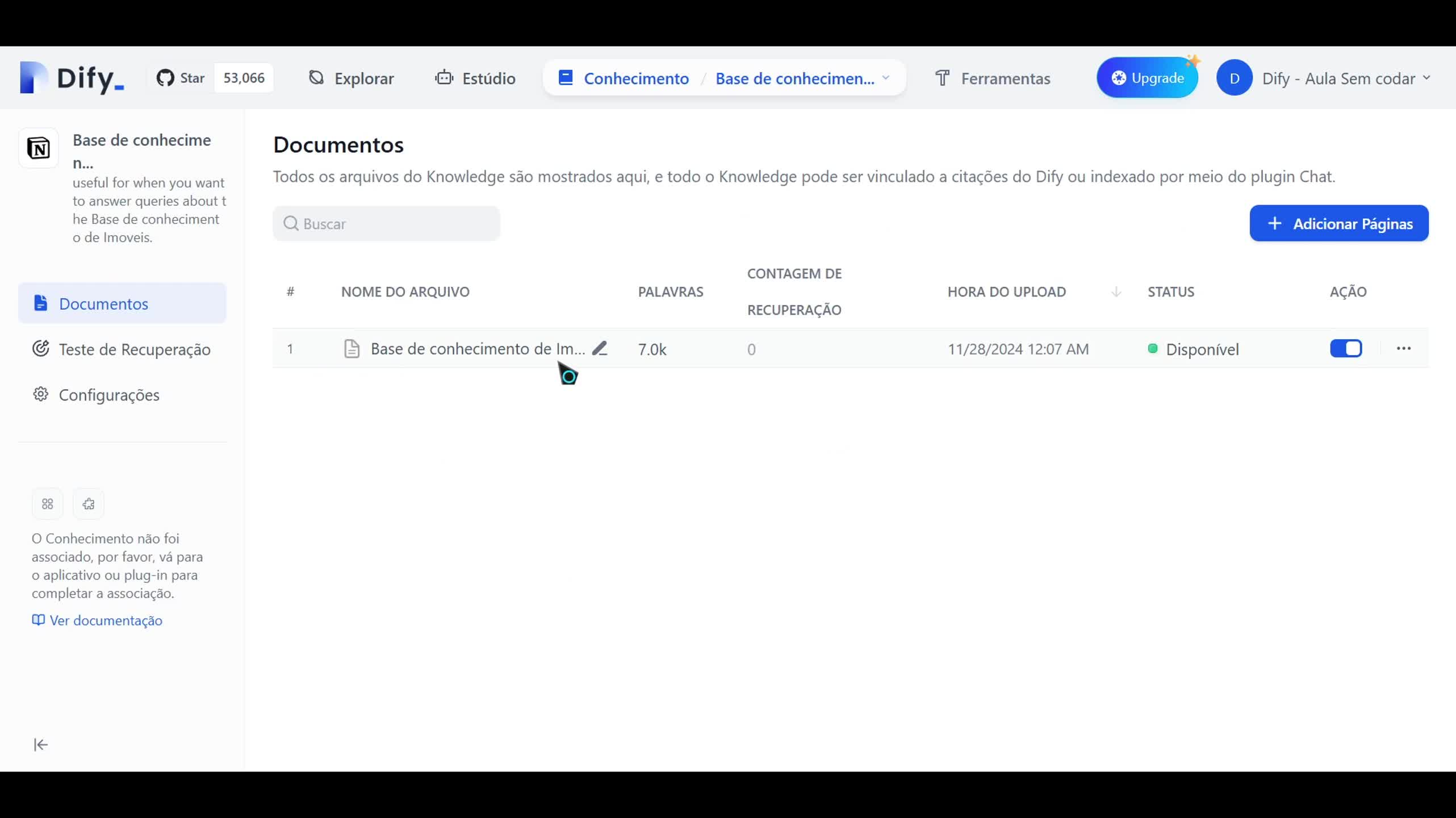The image size is (1456, 818).
Task: Disable the Disponível document via Ação toggle
Action: click(x=1345, y=349)
